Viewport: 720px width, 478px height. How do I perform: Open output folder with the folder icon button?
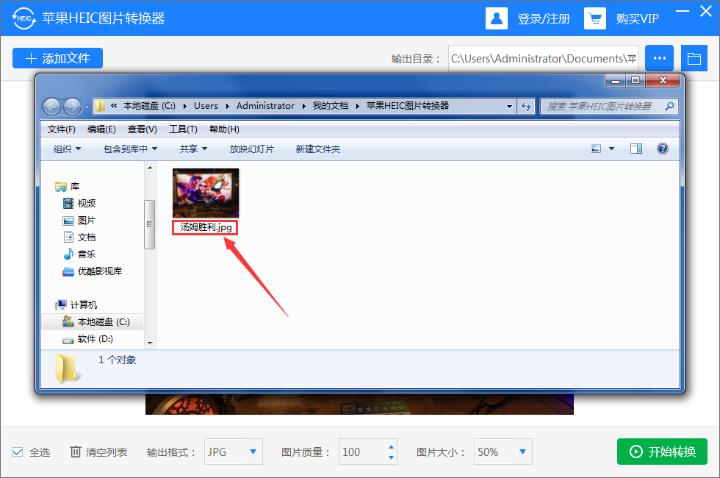click(694, 58)
